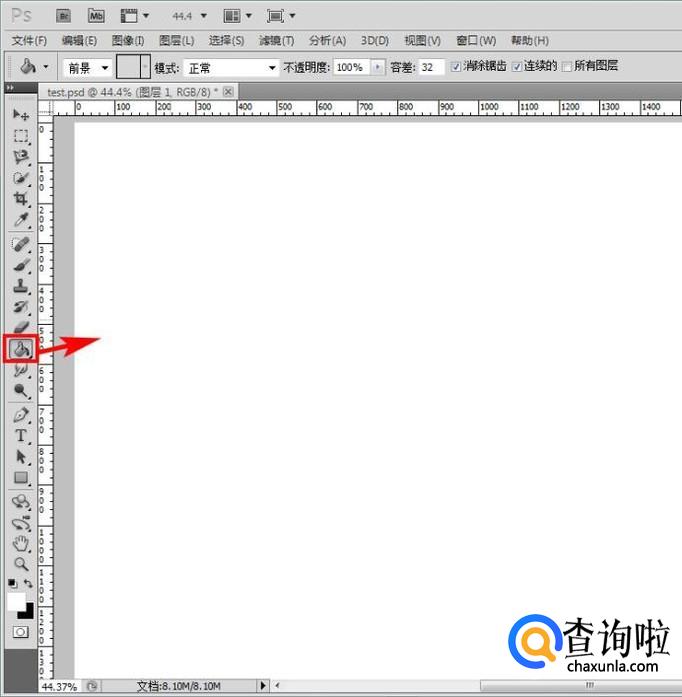The image size is (682, 697).
Task: Close the test.psd document tab
Action: click(228, 92)
